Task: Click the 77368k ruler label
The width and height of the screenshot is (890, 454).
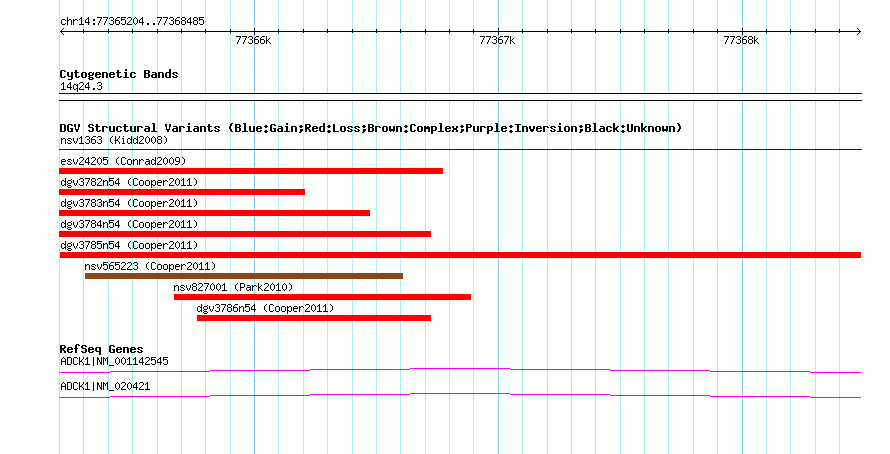Action: (741, 40)
